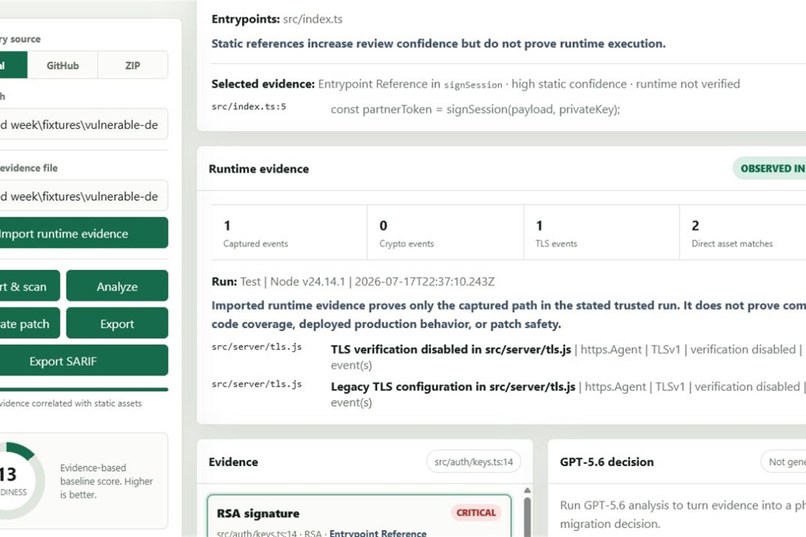Click the Evidence panel scrollbar up arrow
The width and height of the screenshot is (806, 537).
coord(527,491)
